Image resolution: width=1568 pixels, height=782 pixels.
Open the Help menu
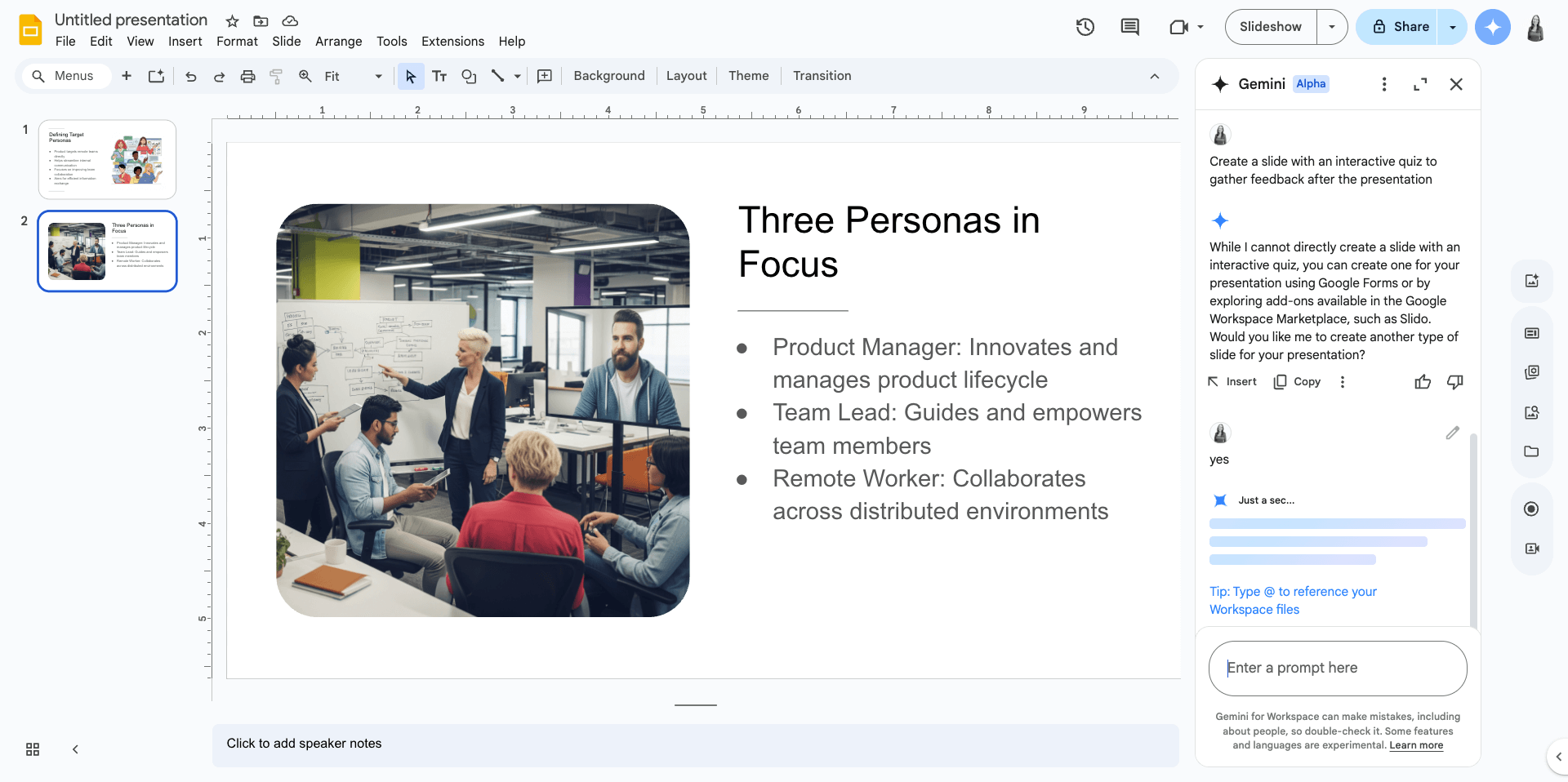point(512,42)
